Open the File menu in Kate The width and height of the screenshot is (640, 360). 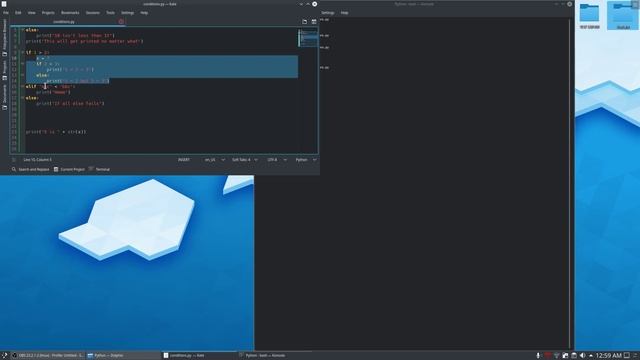coord(6,13)
